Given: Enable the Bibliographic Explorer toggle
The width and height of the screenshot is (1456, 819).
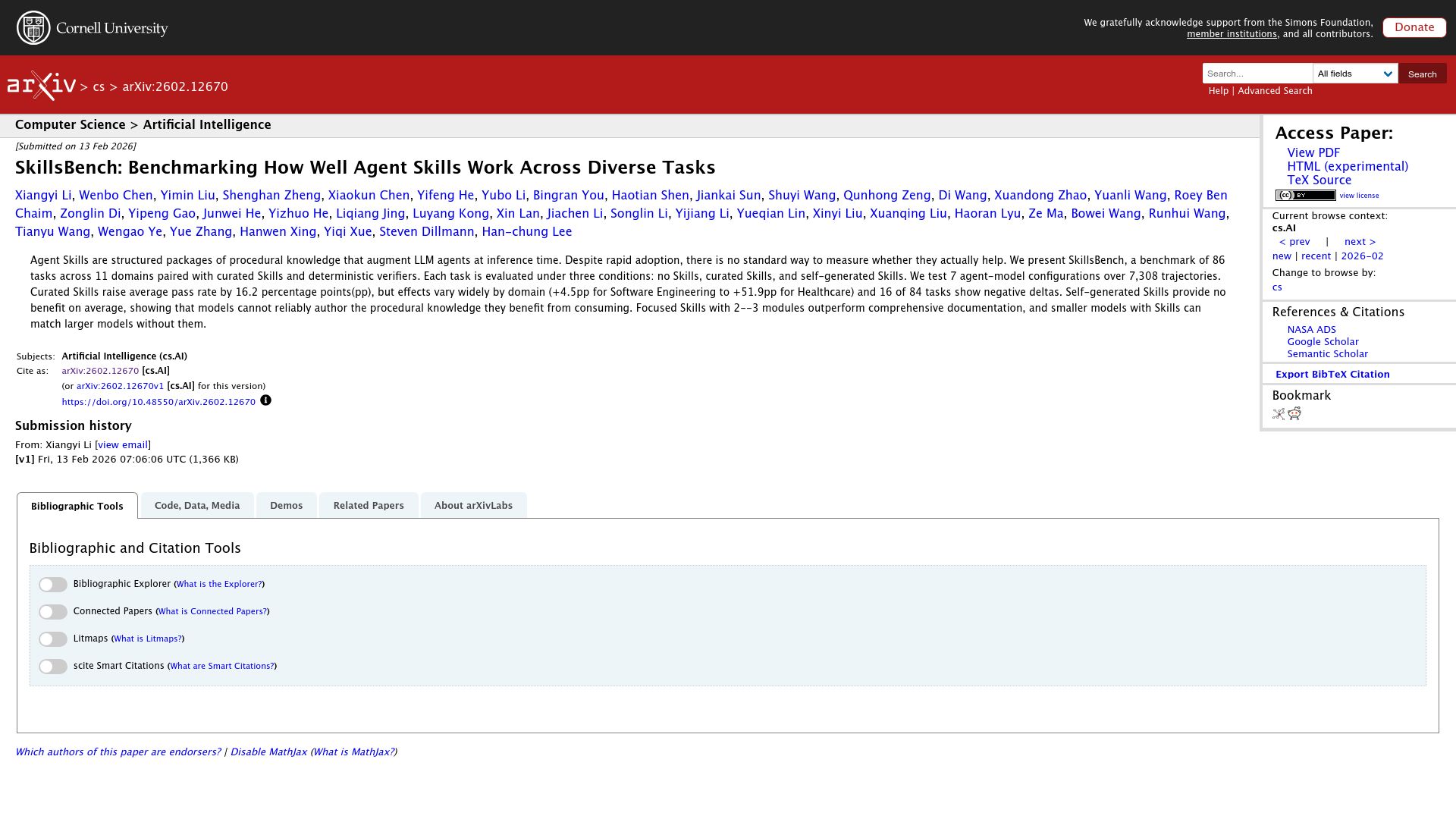Looking at the screenshot, I should [53, 585].
